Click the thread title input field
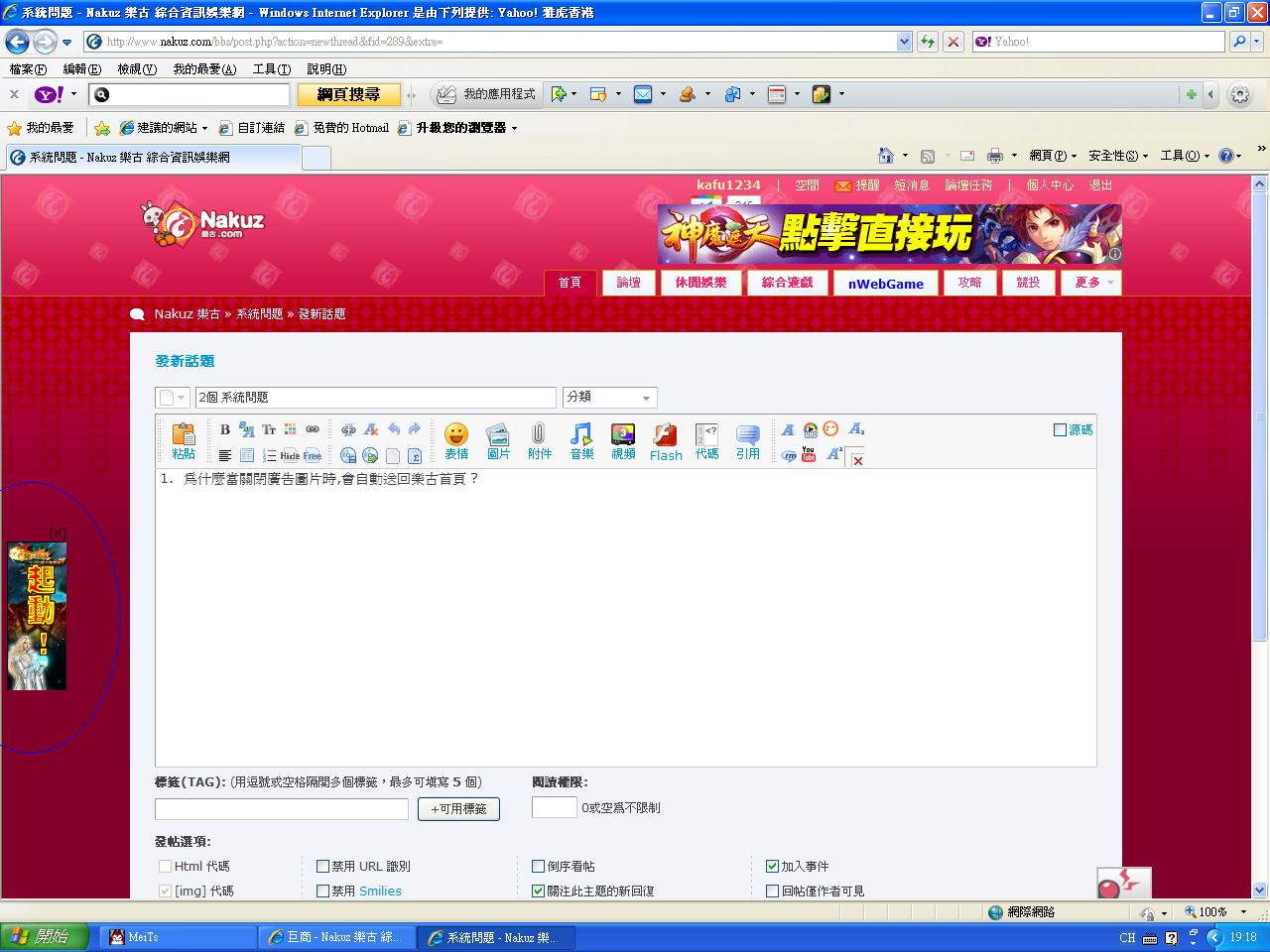1270x952 pixels. pos(375,398)
